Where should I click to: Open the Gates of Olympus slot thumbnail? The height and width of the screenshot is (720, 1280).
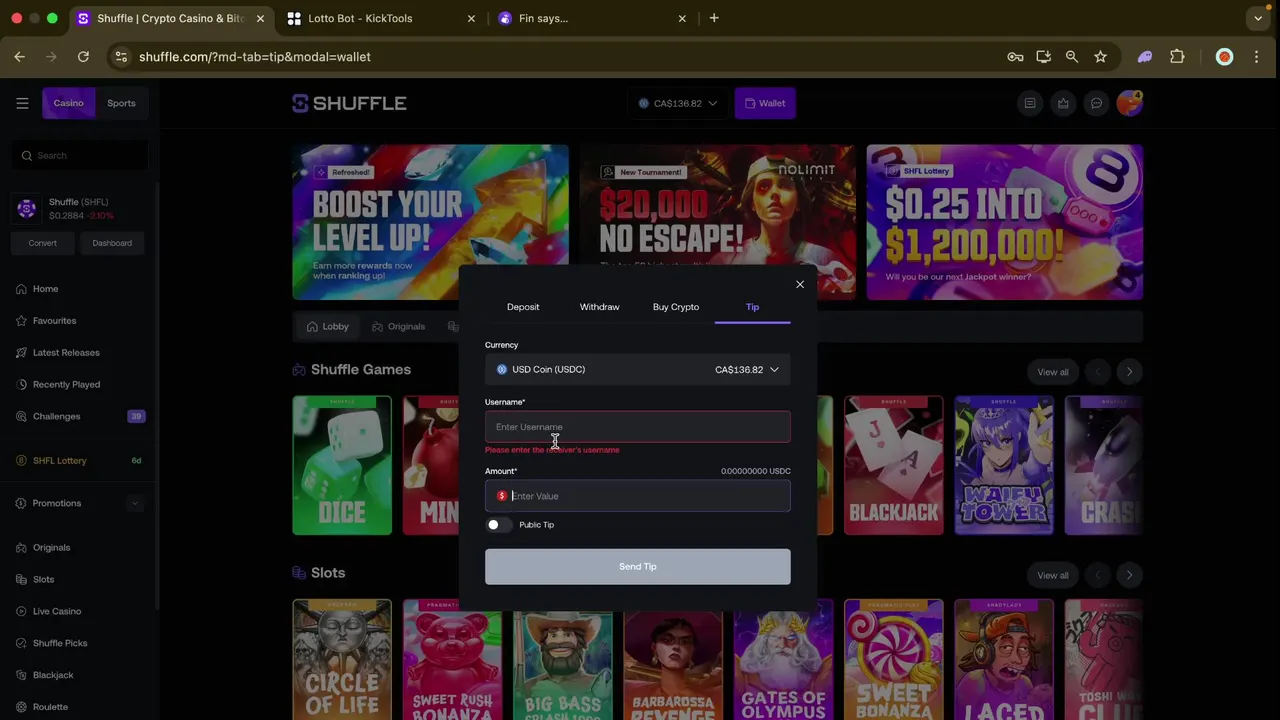pyautogui.click(x=783, y=660)
